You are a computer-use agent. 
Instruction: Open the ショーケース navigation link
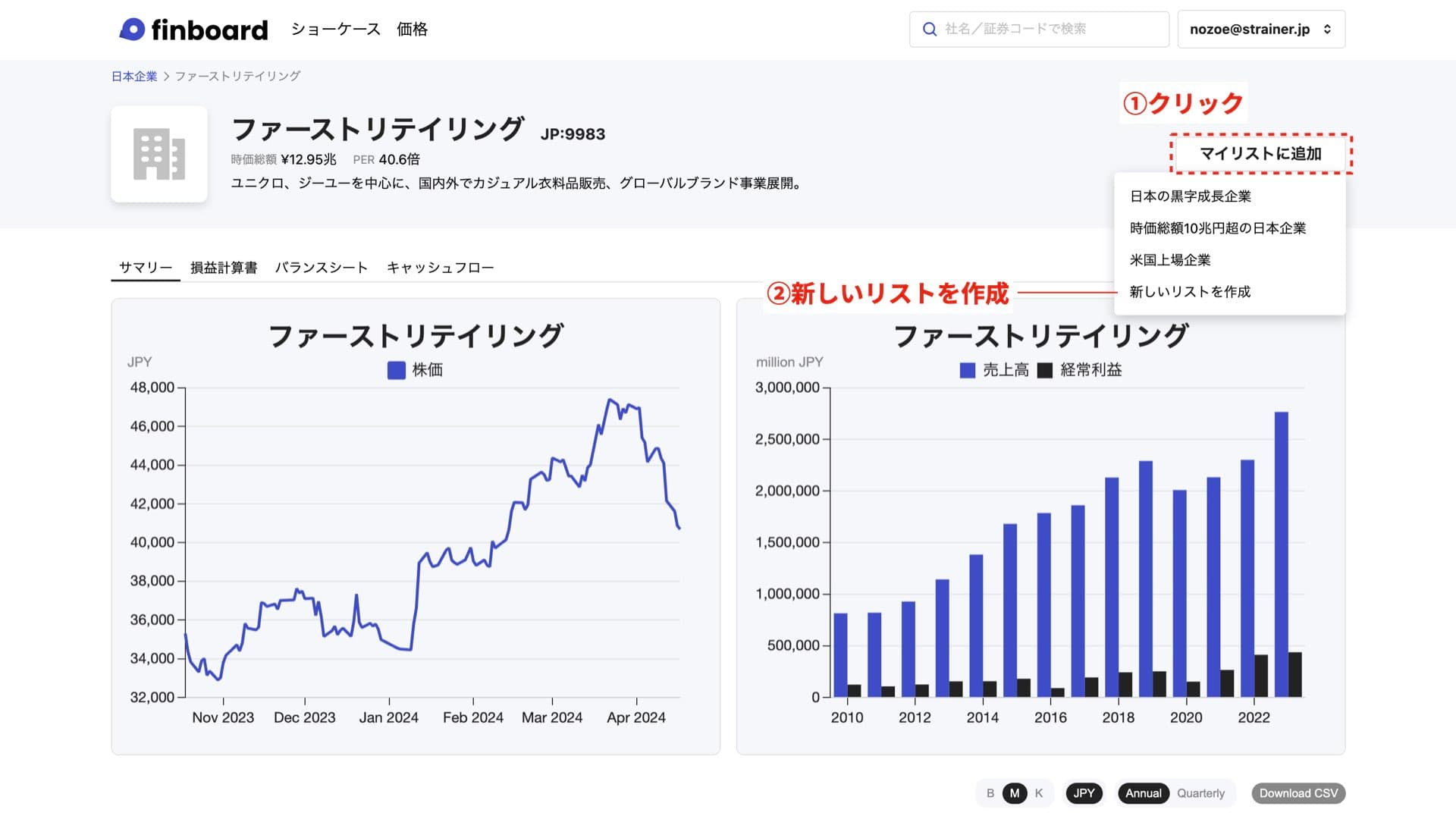336,30
